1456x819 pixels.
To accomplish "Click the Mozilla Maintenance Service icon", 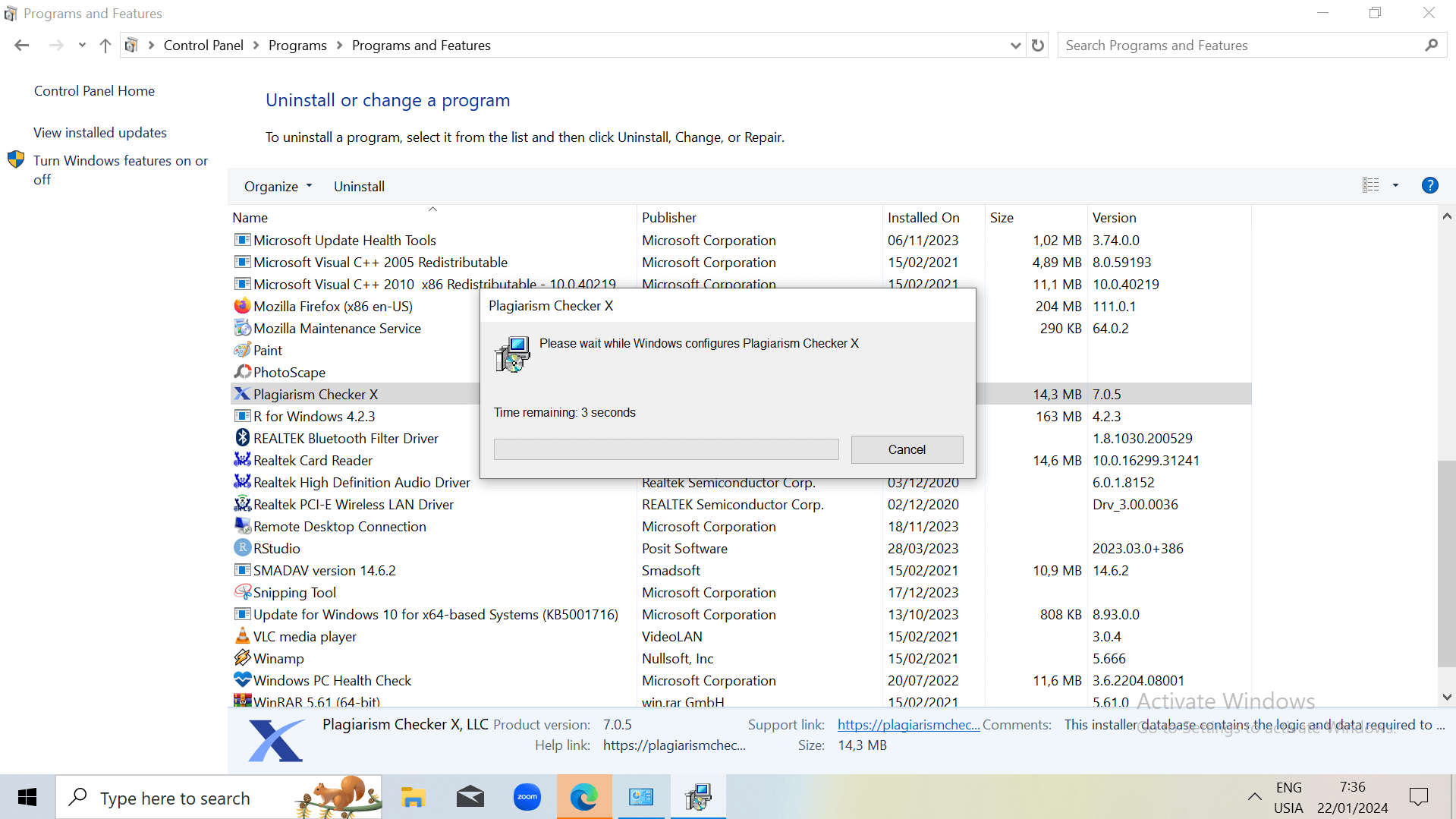I will [x=242, y=328].
